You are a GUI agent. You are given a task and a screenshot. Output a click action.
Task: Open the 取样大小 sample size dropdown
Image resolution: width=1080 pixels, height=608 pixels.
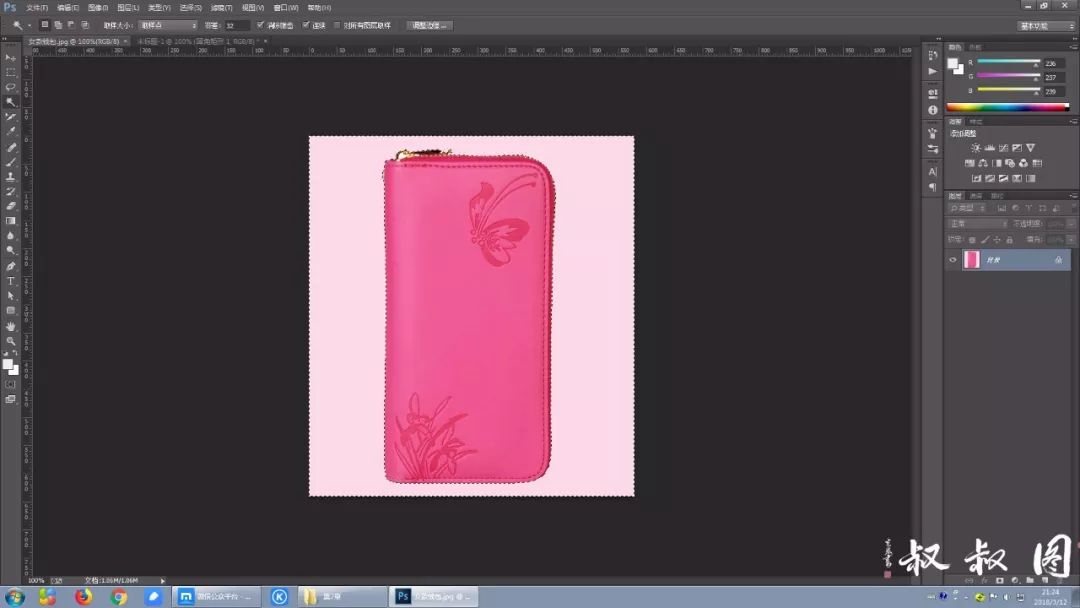[x=167, y=25]
